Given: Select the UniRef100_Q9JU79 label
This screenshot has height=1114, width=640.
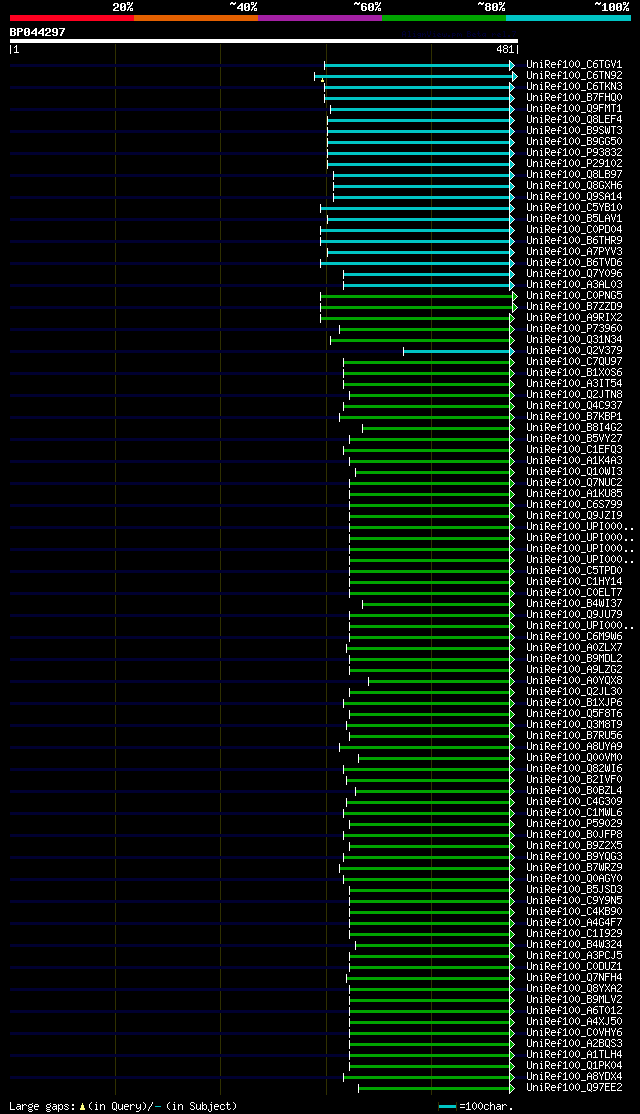Looking at the screenshot, I should [574, 615].
